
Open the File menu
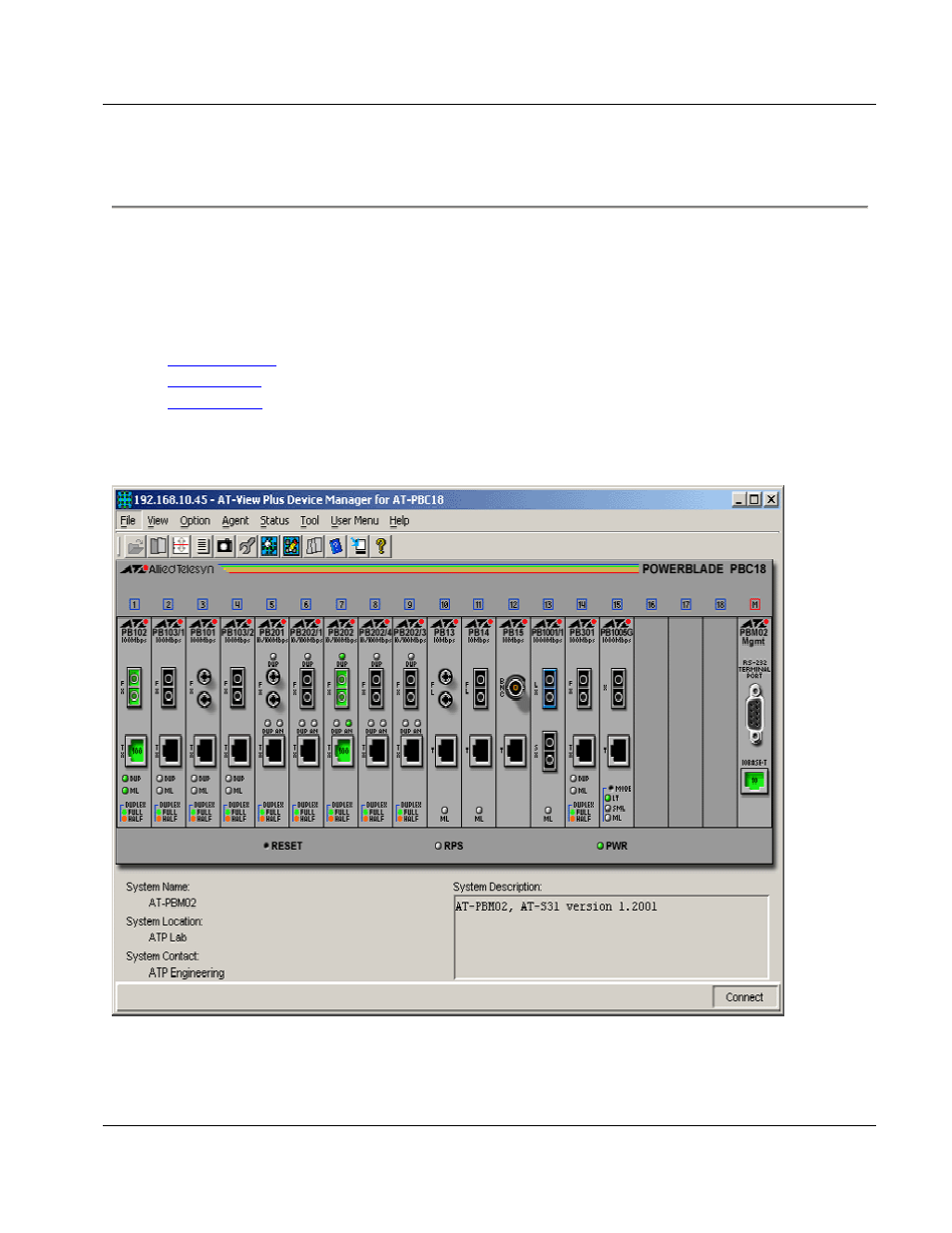click(x=128, y=521)
